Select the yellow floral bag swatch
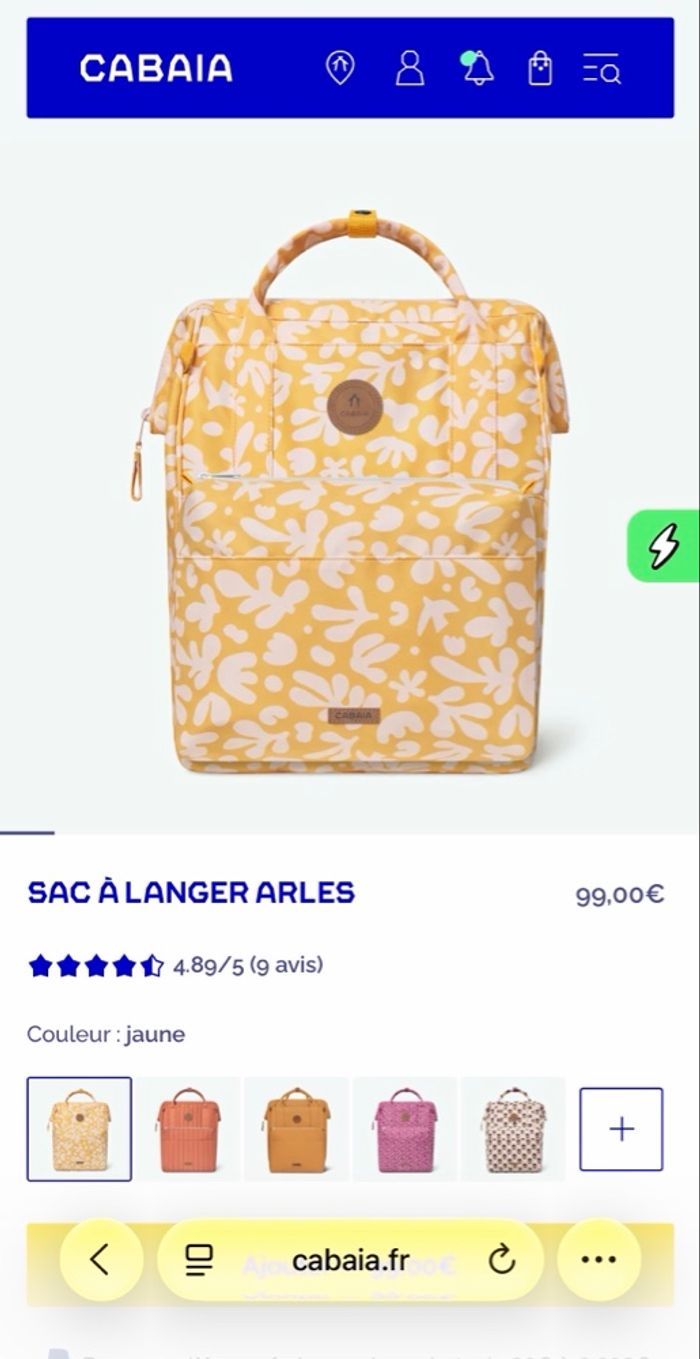 [79, 1129]
